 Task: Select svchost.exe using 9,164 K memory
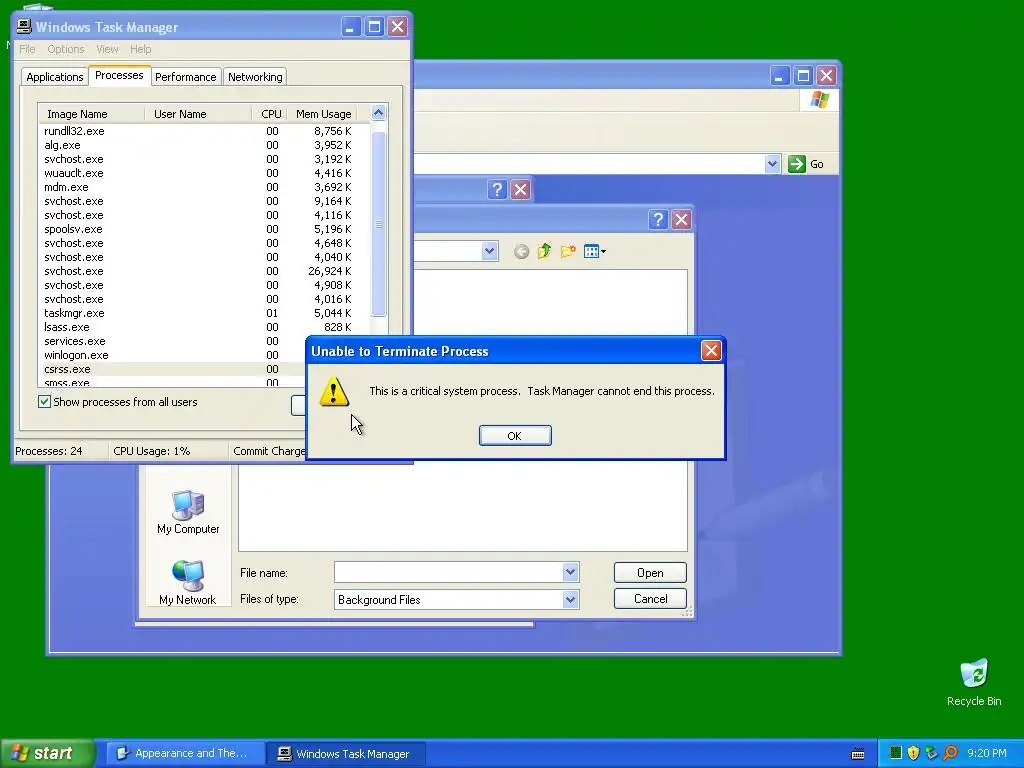click(204, 201)
